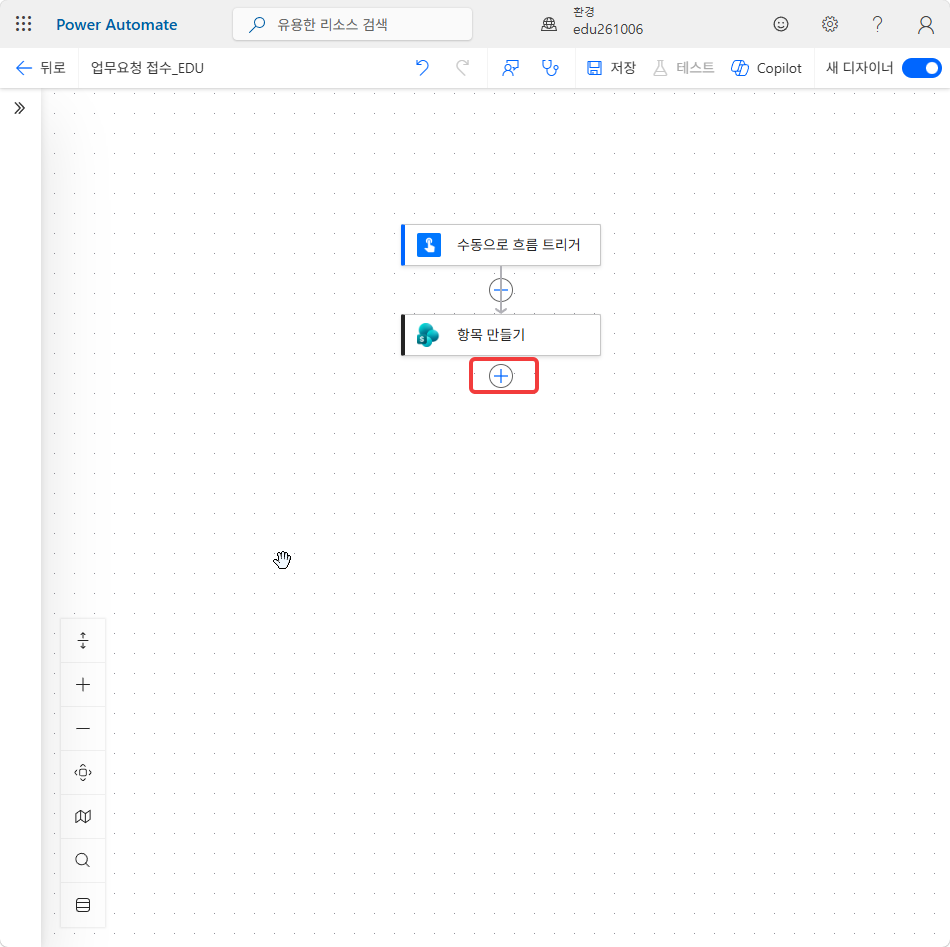Screen dimensions: 950x947
Task: Open the help question mark icon
Action: 877,24
